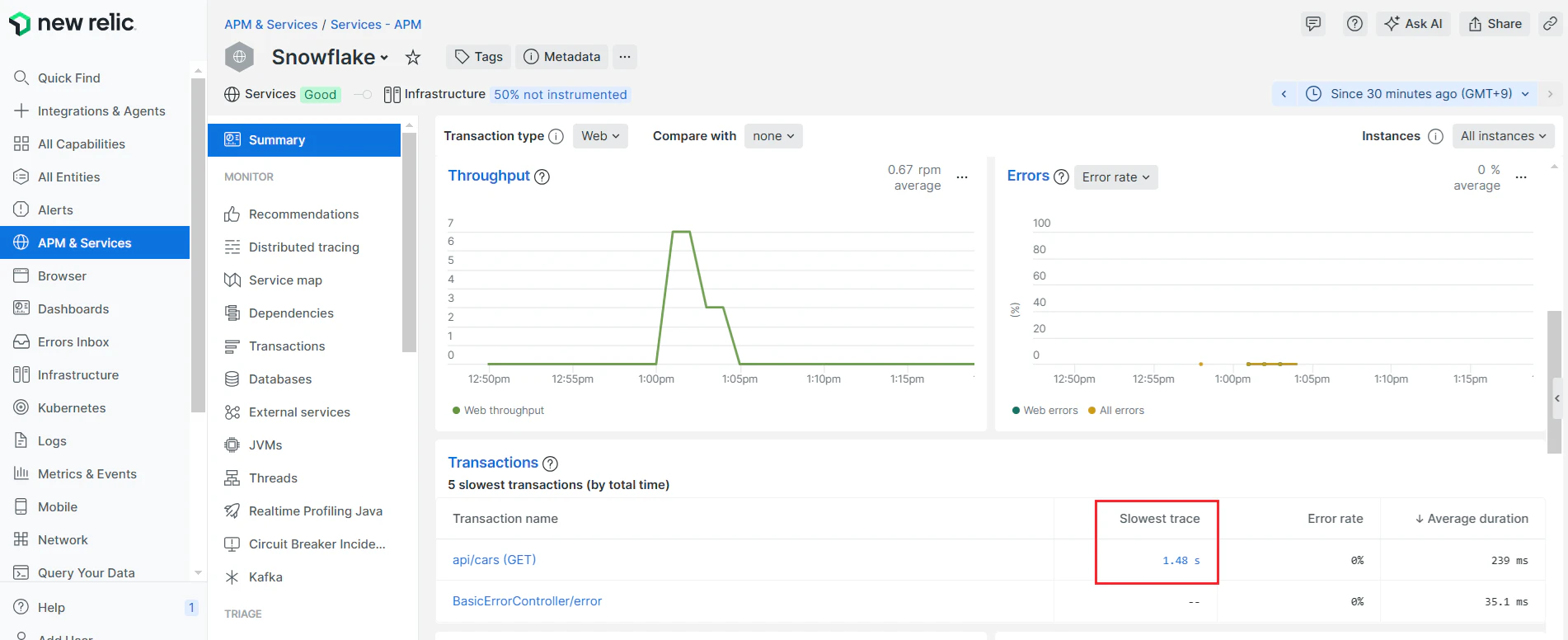Image resolution: width=1568 pixels, height=640 pixels.
Task: Open the feedback comment icon
Action: [1313, 24]
